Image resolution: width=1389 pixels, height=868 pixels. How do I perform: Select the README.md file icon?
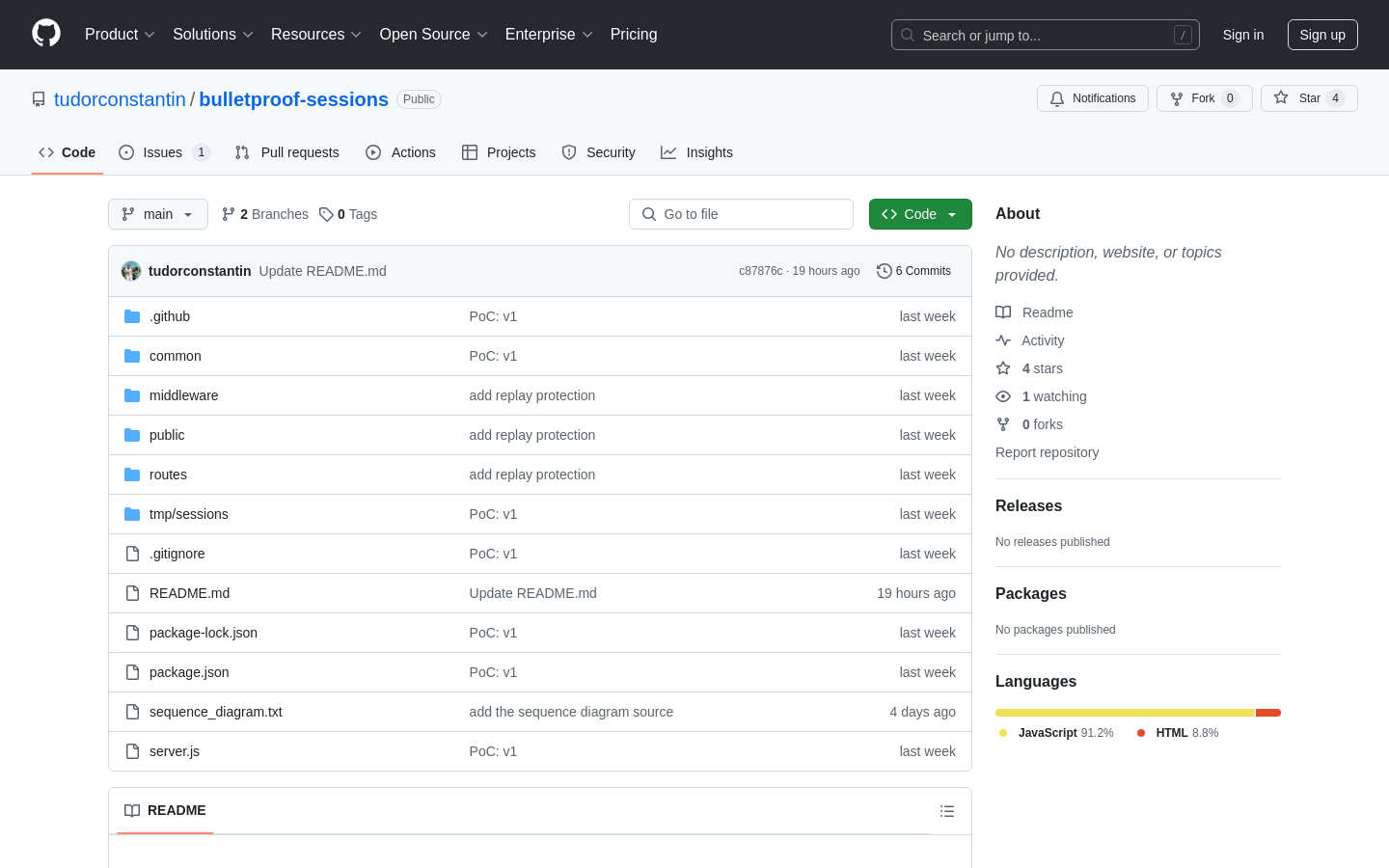click(x=132, y=593)
